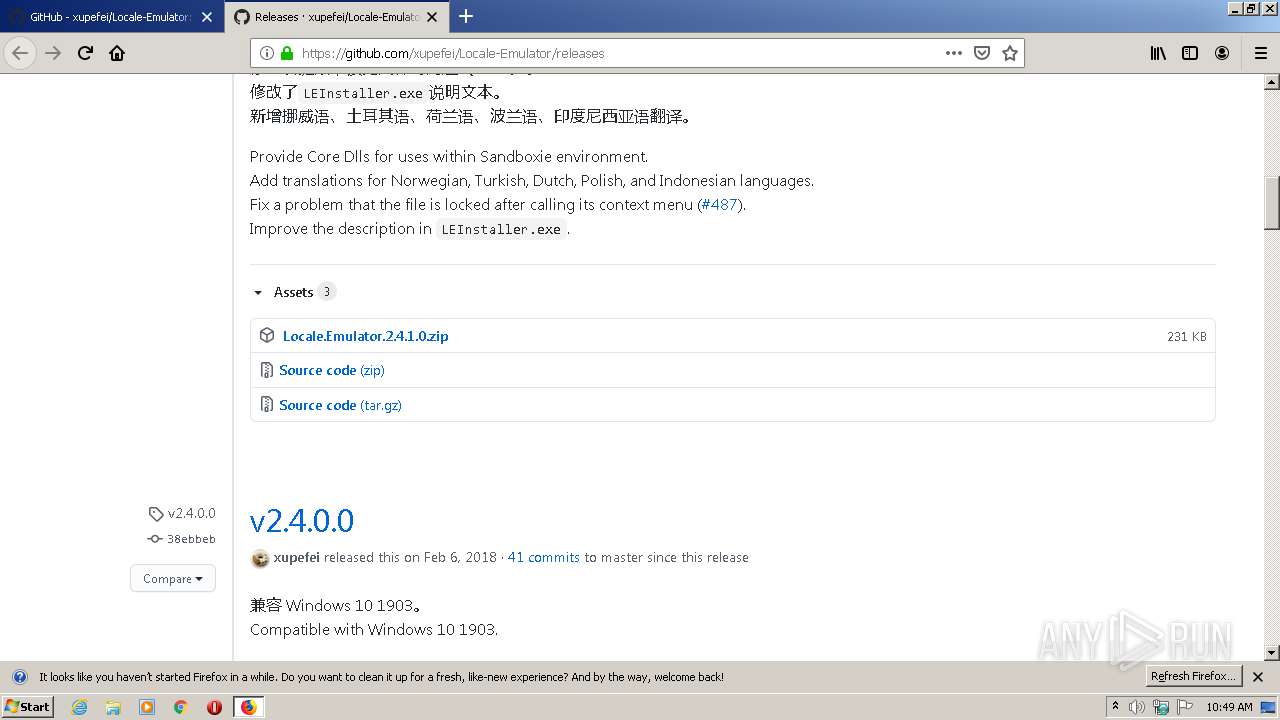The height and width of the screenshot is (720, 1280).
Task: Click the forward navigation arrow
Action: tap(53, 53)
